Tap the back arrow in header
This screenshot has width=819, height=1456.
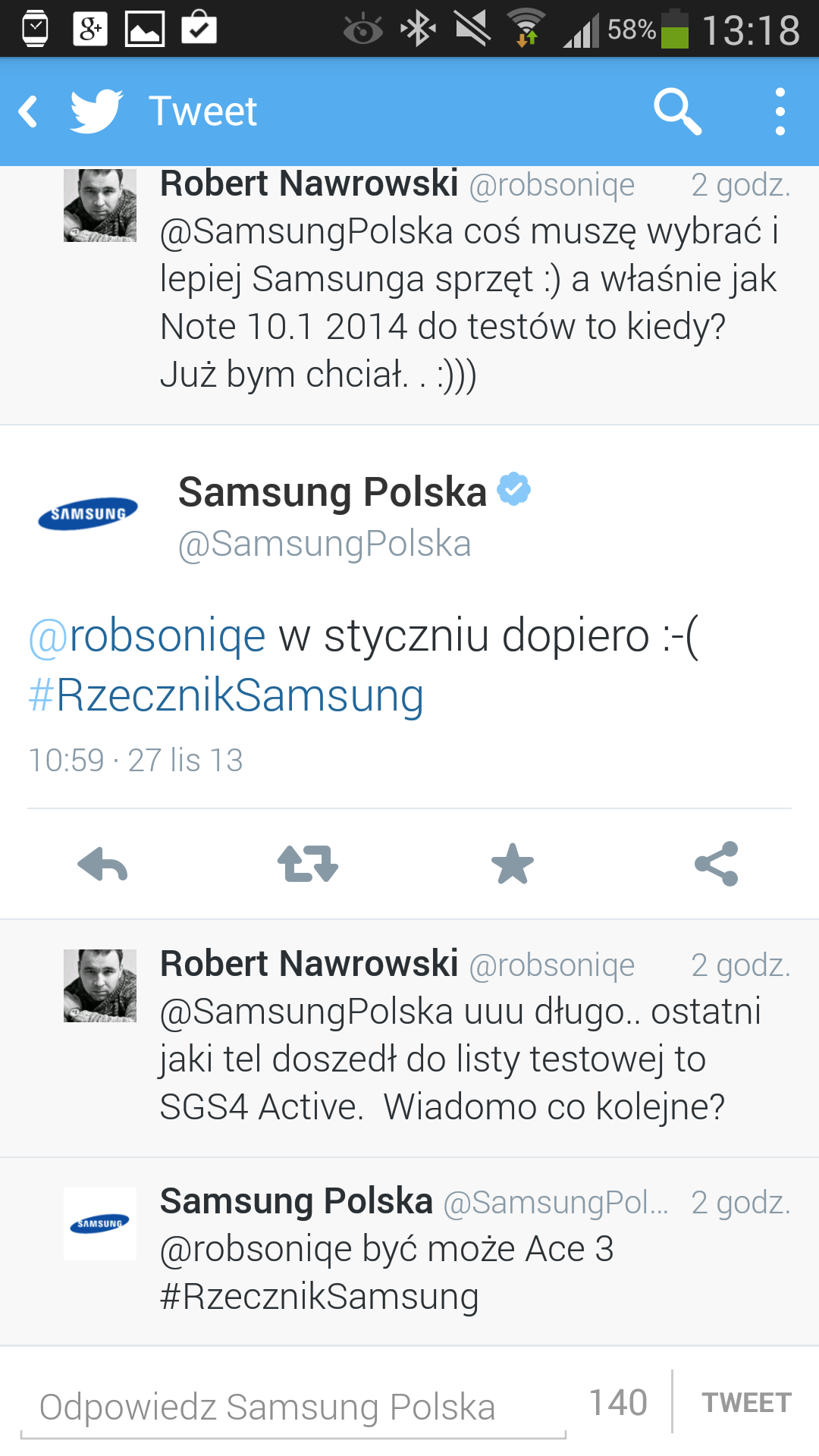(x=29, y=111)
